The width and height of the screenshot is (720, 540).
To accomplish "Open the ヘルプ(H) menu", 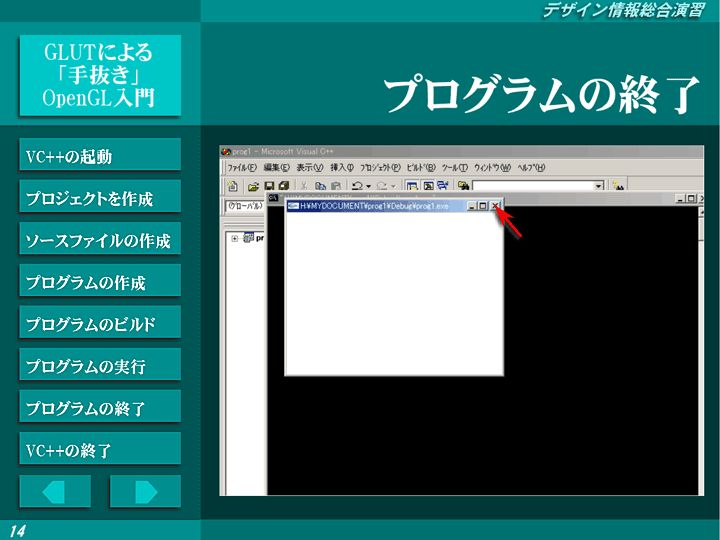I will 531,168.
